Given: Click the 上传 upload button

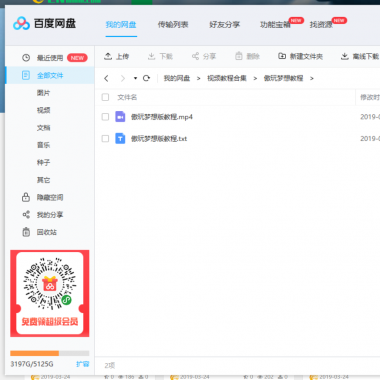Looking at the screenshot, I should tap(117, 56).
